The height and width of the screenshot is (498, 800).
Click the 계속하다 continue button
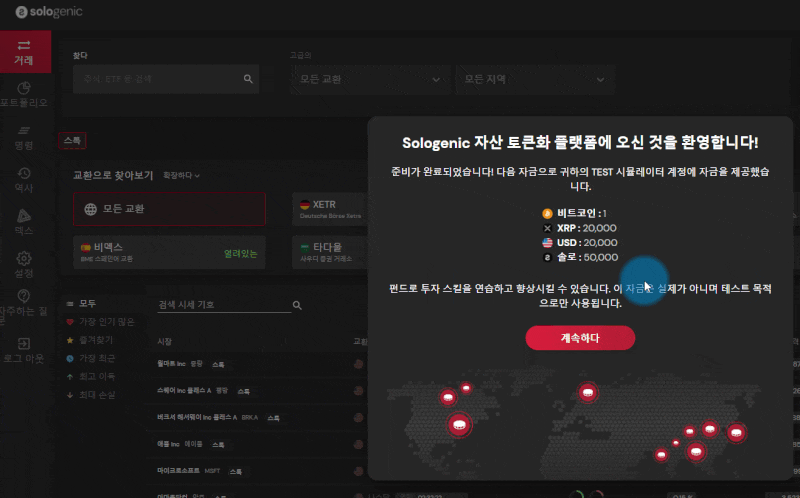pyautogui.click(x=580, y=338)
